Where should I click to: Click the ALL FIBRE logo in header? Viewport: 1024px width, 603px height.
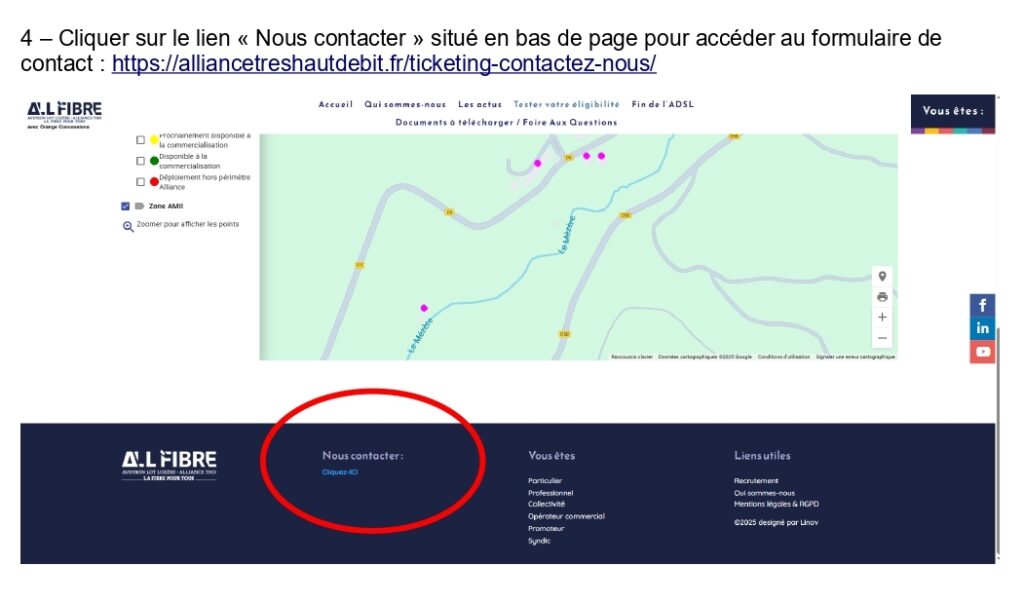[x=64, y=113]
